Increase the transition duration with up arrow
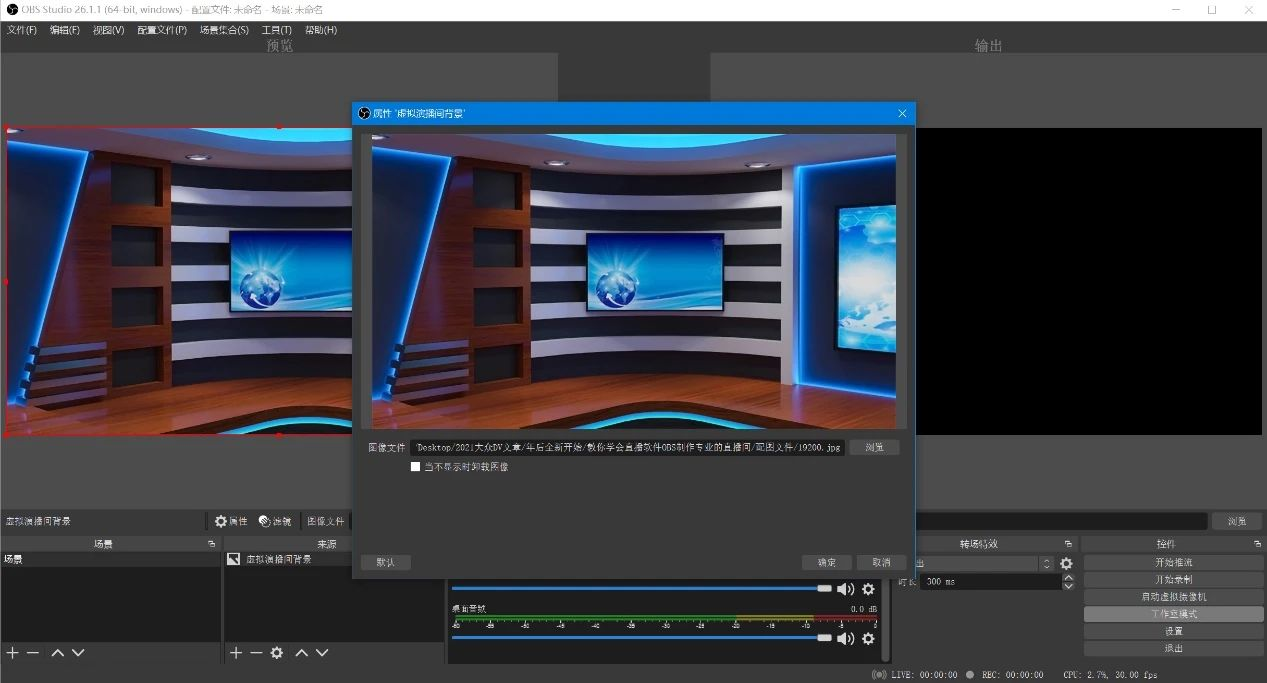1267x683 pixels. [x=1068, y=577]
